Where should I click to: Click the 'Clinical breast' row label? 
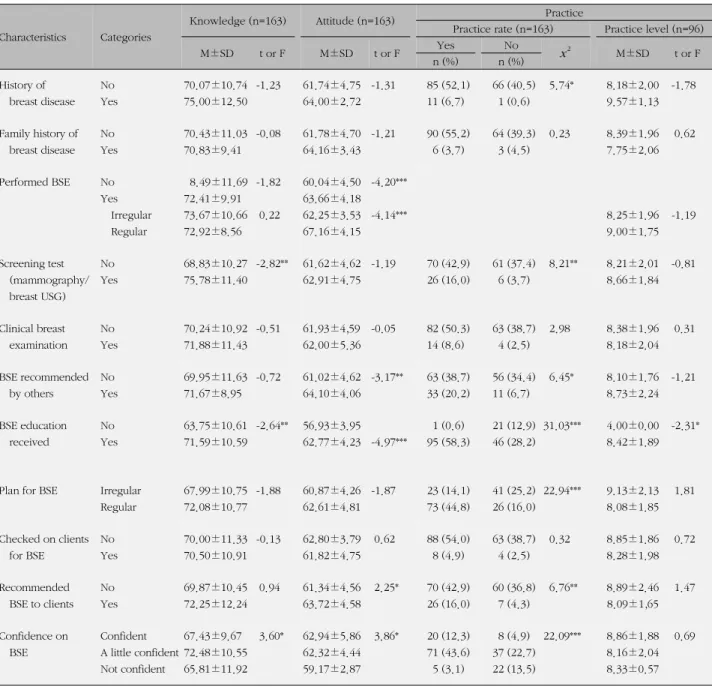(32, 329)
